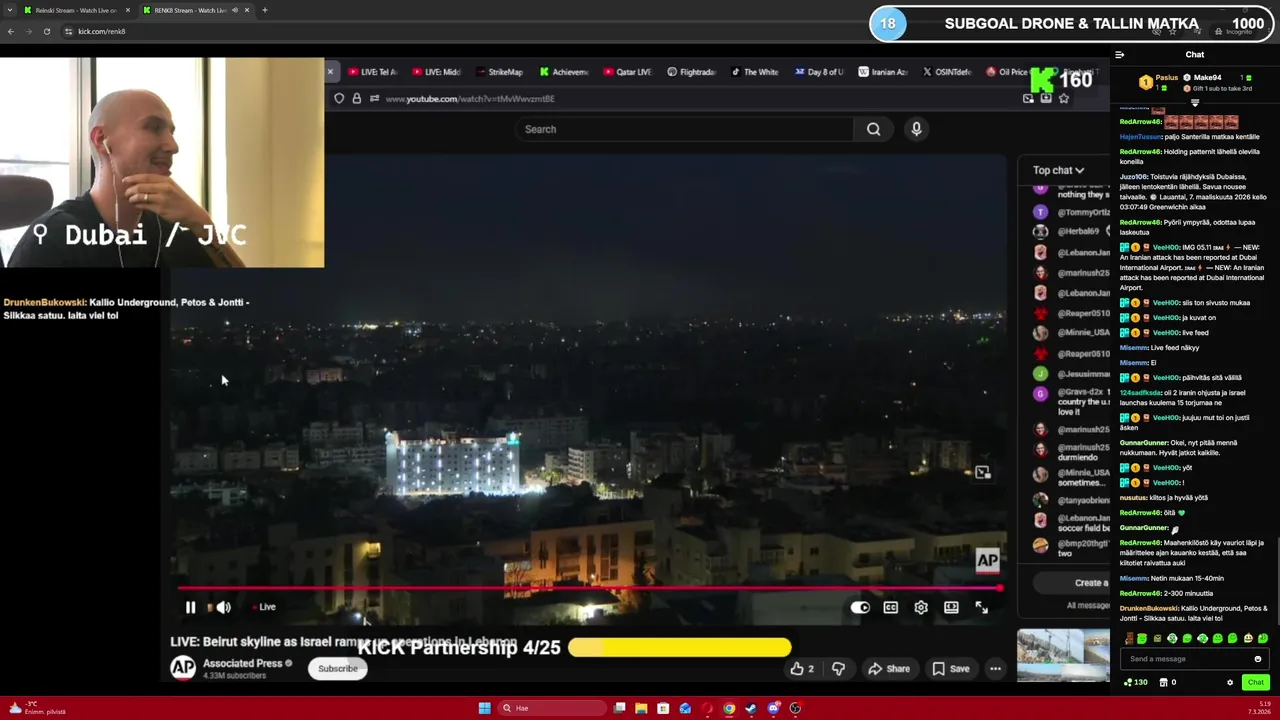This screenshot has height=720, width=1280.
Task: Open more actions menu under video
Action: pos(995,668)
